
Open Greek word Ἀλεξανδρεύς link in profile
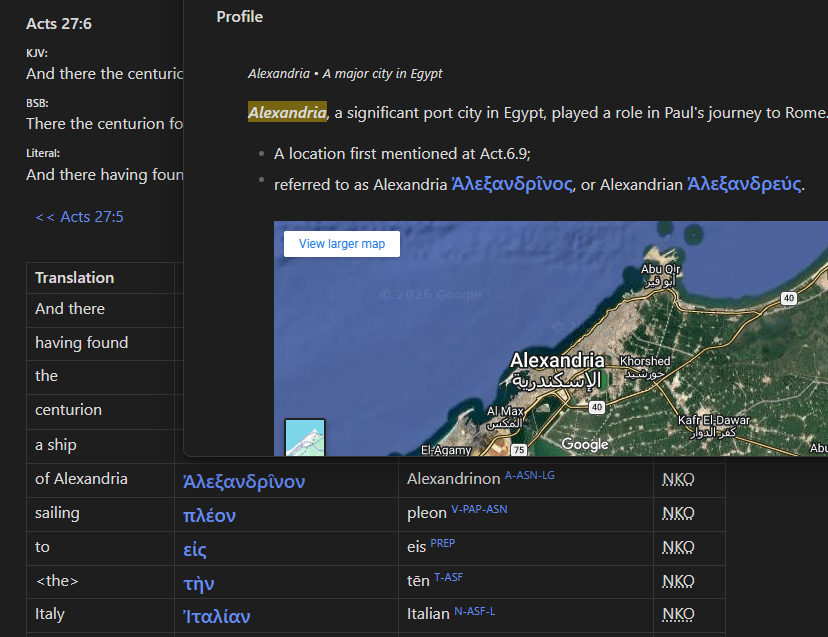pyautogui.click(x=744, y=184)
